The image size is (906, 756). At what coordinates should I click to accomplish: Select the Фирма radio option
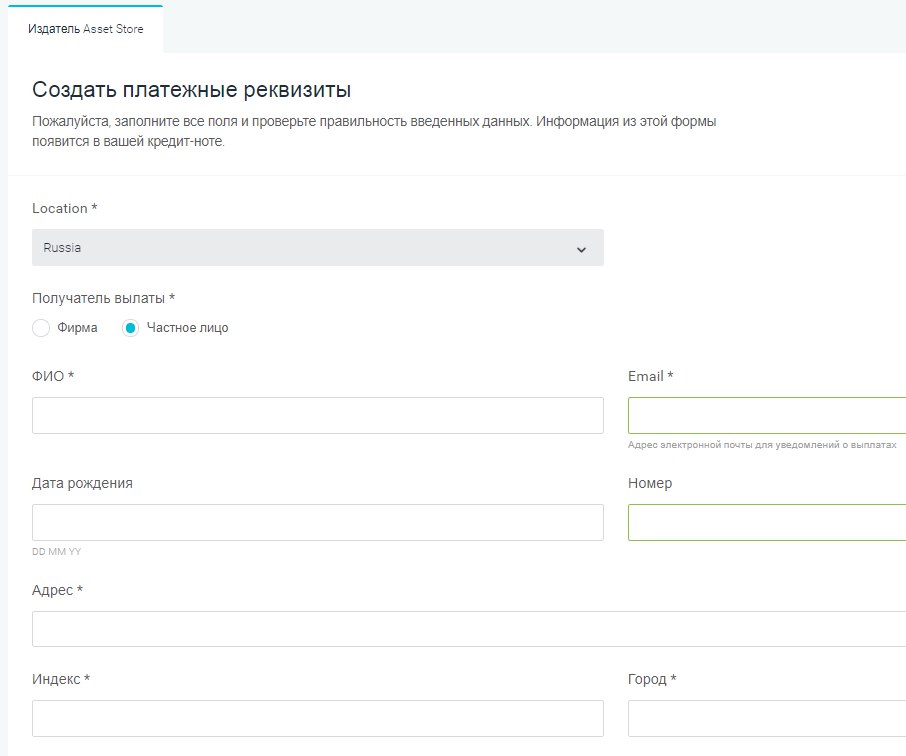click(41, 328)
